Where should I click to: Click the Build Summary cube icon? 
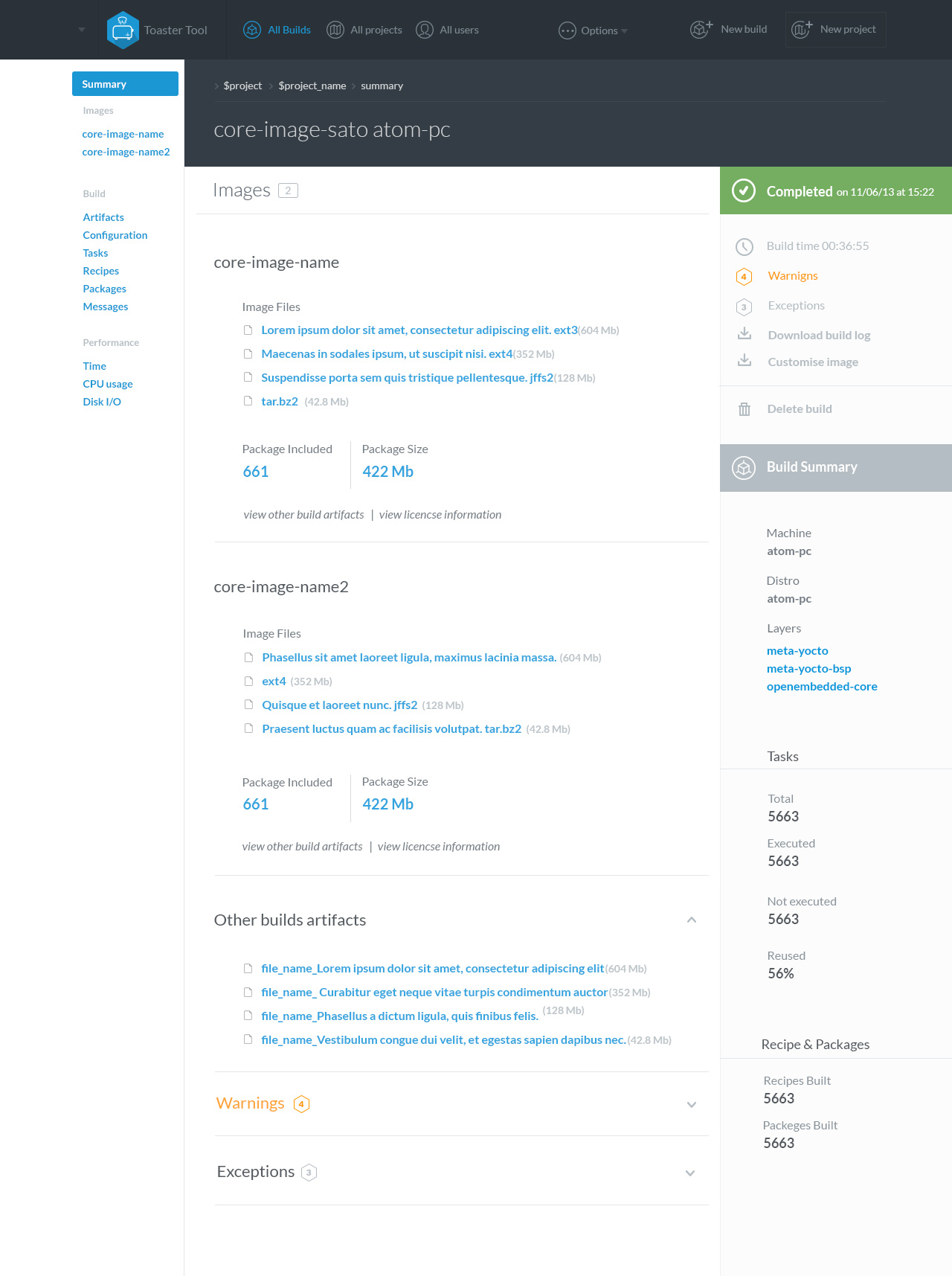[744, 467]
